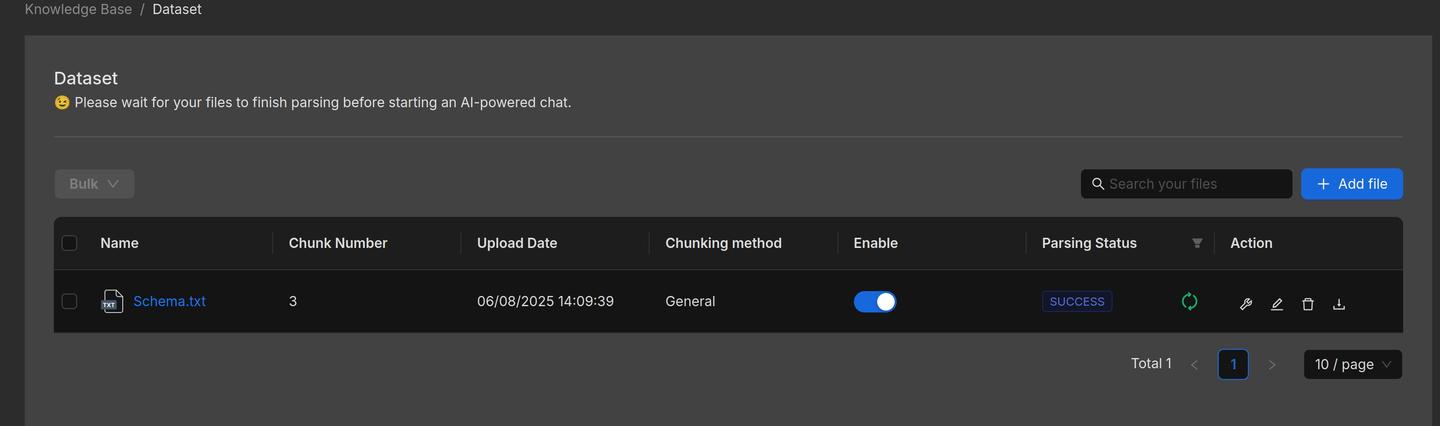The height and width of the screenshot is (426, 1440).
Task: Select the Dataset breadcrumb item
Action: coord(177,9)
